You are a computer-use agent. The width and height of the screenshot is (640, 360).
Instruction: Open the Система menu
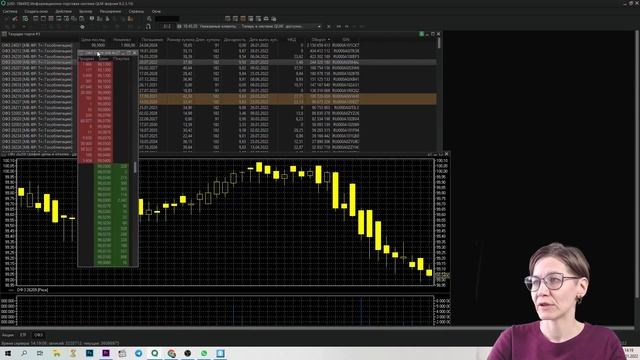10,11
